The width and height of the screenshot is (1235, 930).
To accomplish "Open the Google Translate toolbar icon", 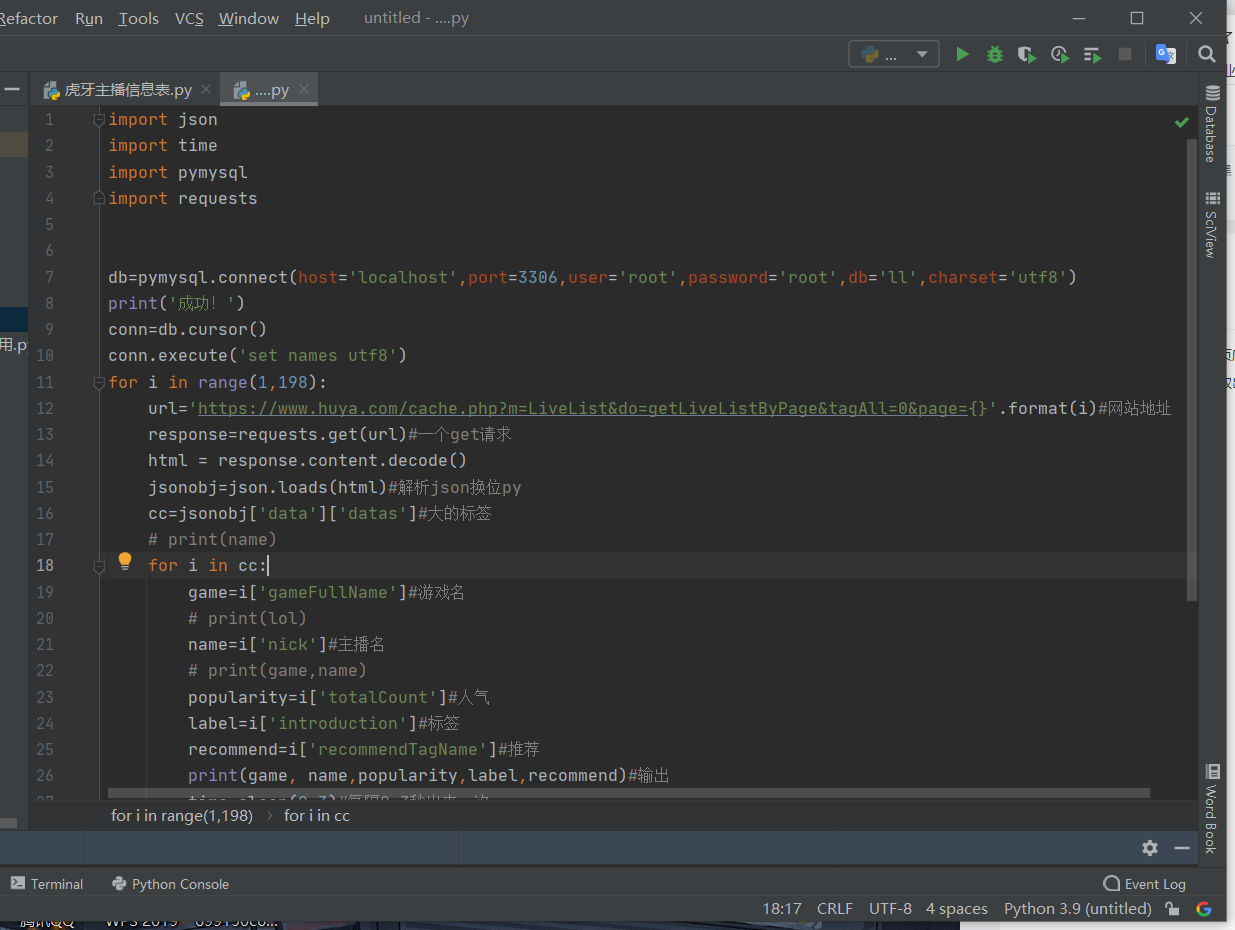I will tap(1165, 54).
